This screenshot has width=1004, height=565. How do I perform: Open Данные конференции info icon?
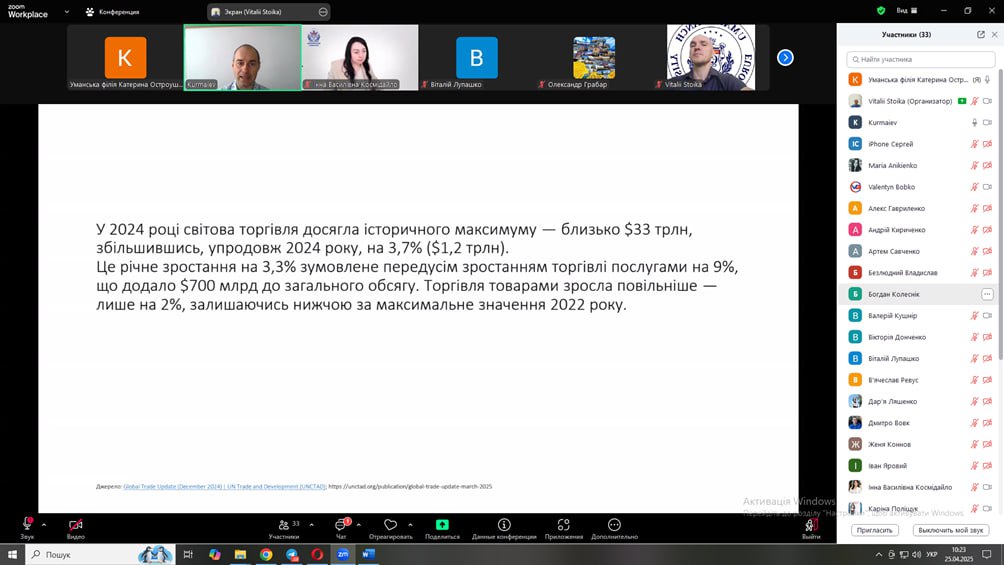[504, 525]
